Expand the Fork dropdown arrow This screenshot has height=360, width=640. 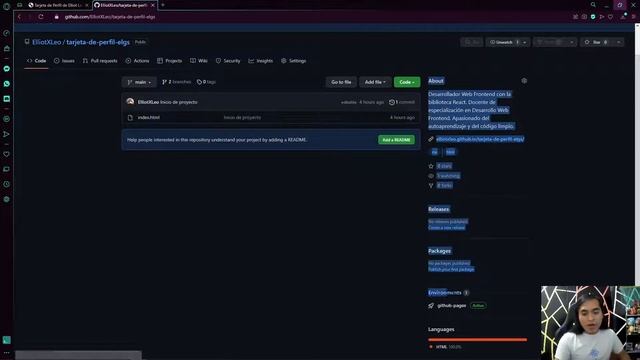[x=572, y=42]
